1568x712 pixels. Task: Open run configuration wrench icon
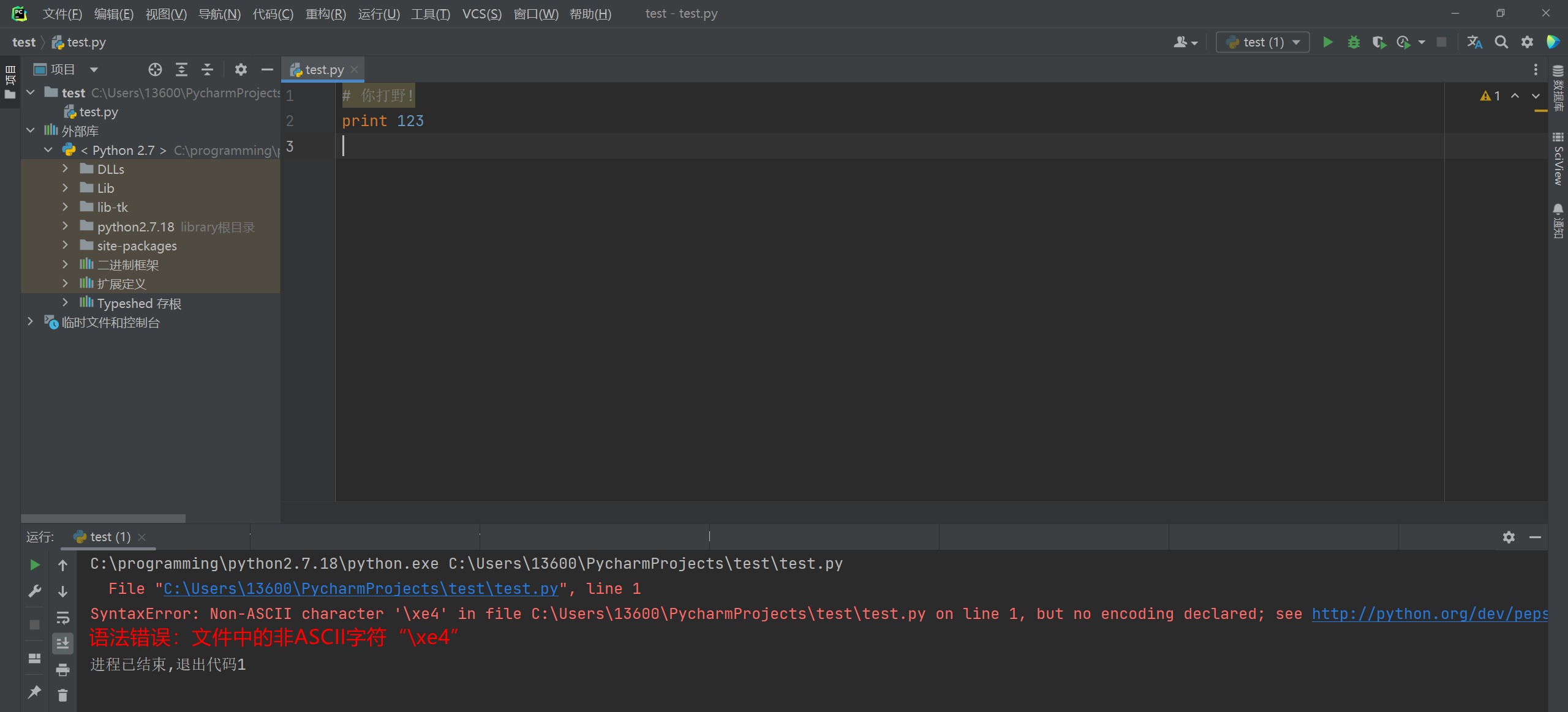35,591
